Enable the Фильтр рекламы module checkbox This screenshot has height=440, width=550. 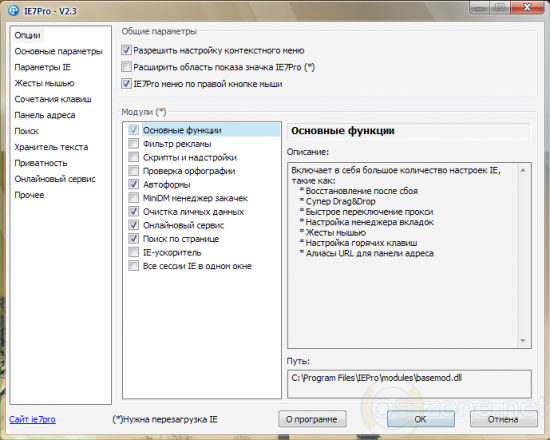tap(133, 144)
